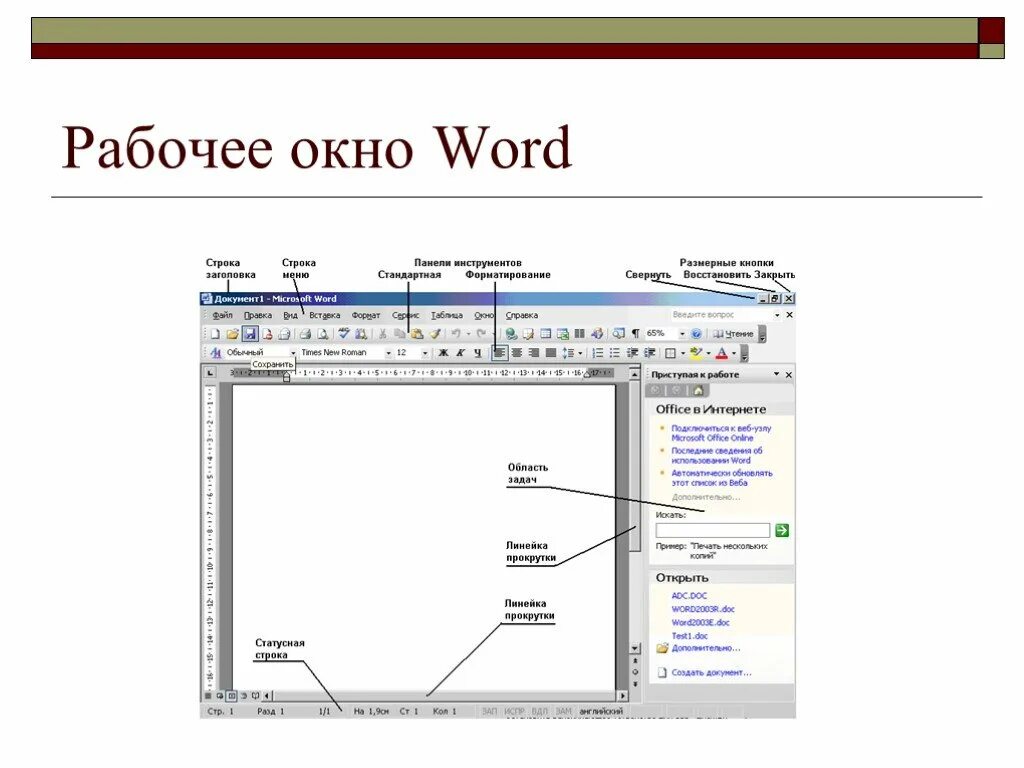Expand the font color palette arrow

[734, 353]
